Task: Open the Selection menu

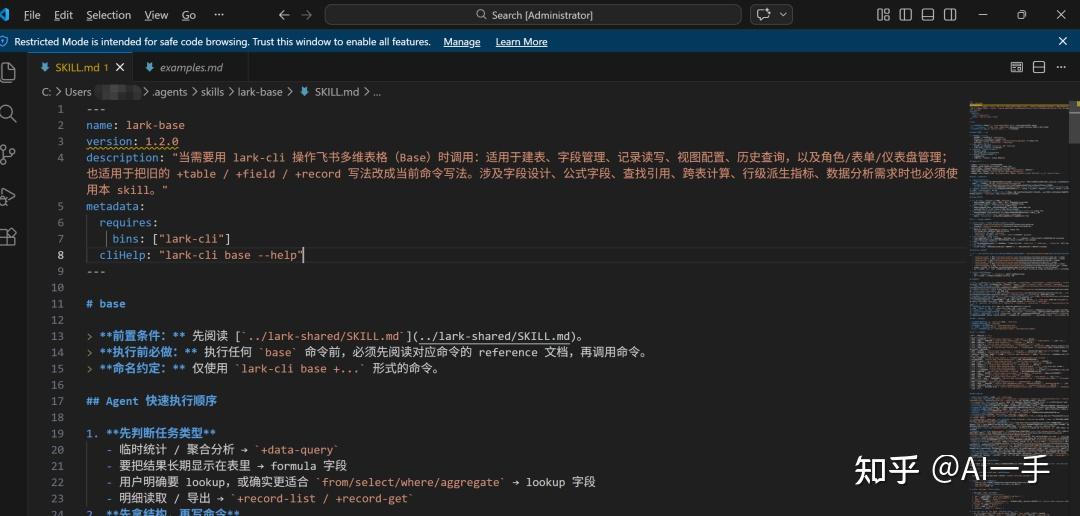Action: pyautogui.click(x=108, y=14)
